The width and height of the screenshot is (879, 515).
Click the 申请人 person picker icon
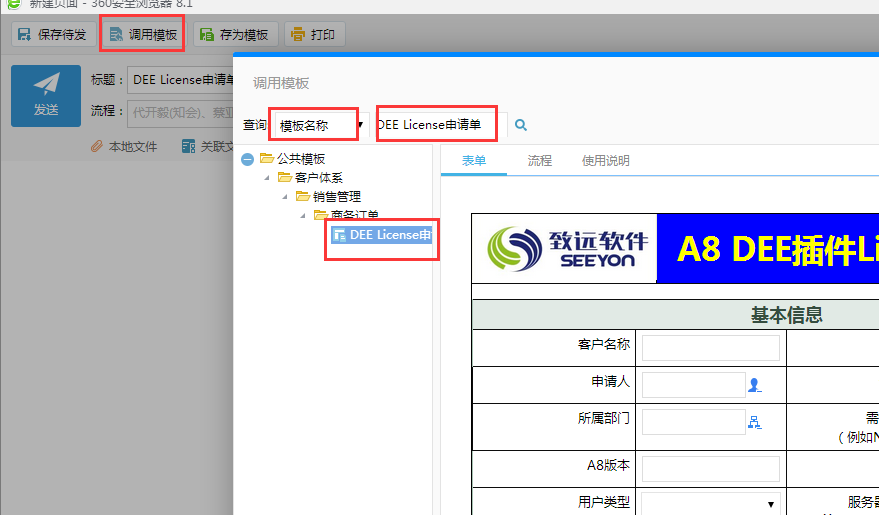(755, 385)
